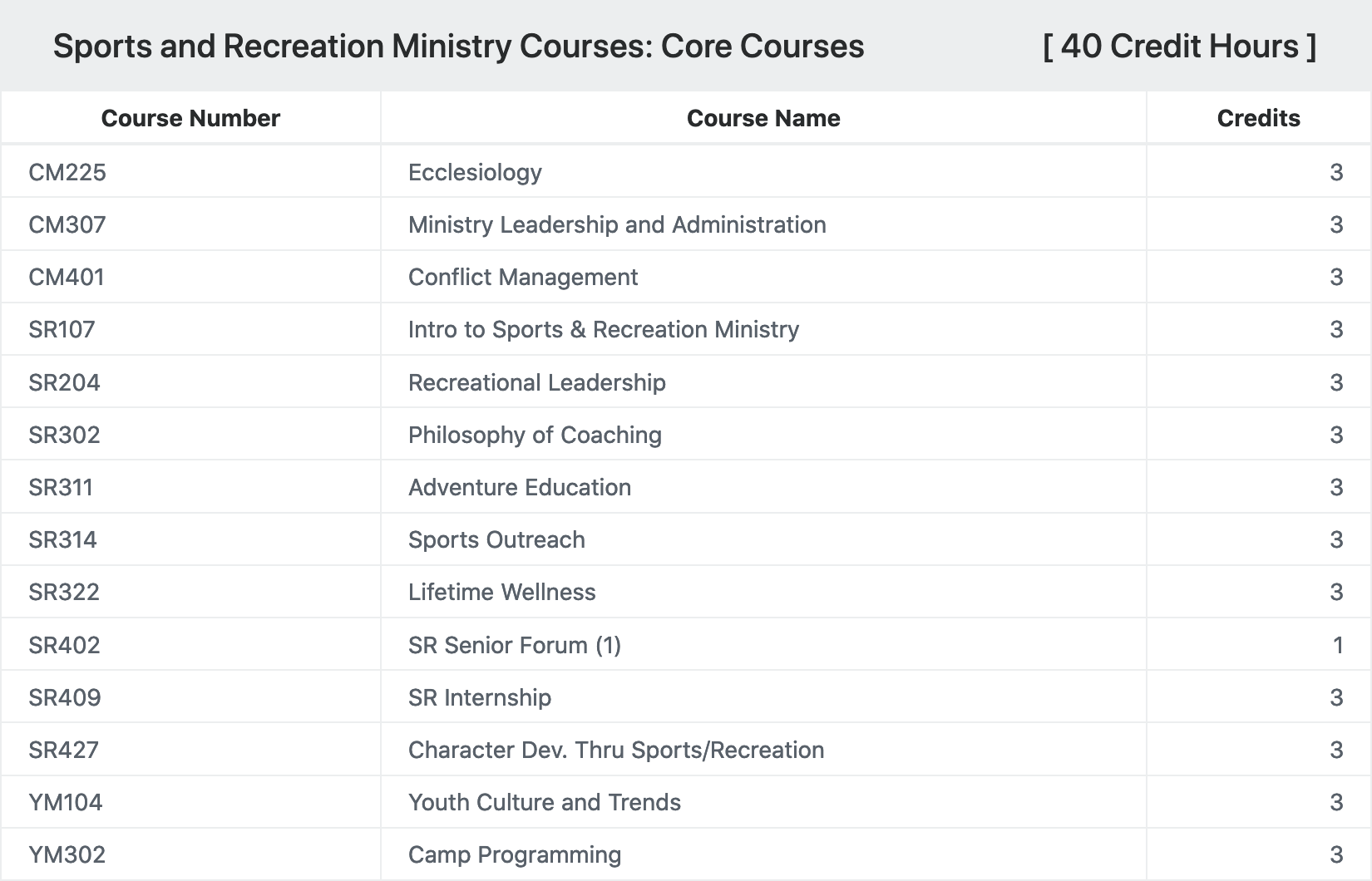Click the Course Name column header
This screenshot has height=881, width=1372.
coord(763,118)
